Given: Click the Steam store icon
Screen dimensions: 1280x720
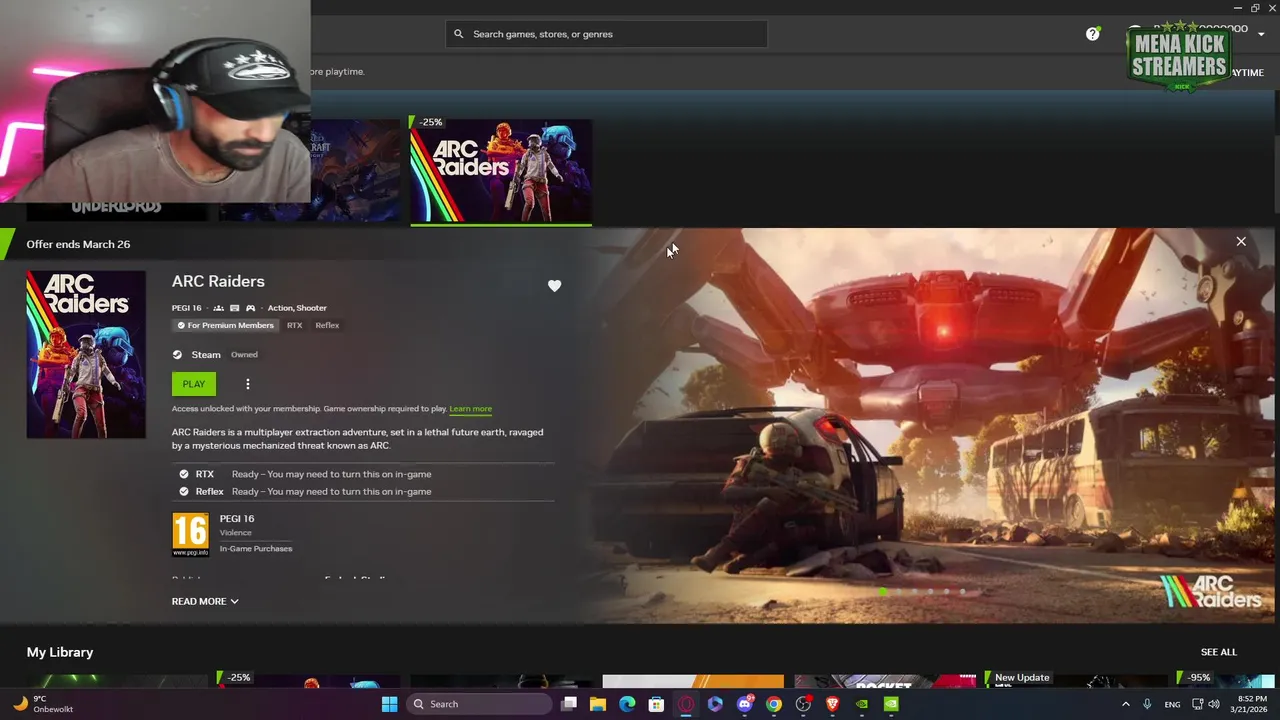Looking at the screenshot, I should click(x=177, y=355).
